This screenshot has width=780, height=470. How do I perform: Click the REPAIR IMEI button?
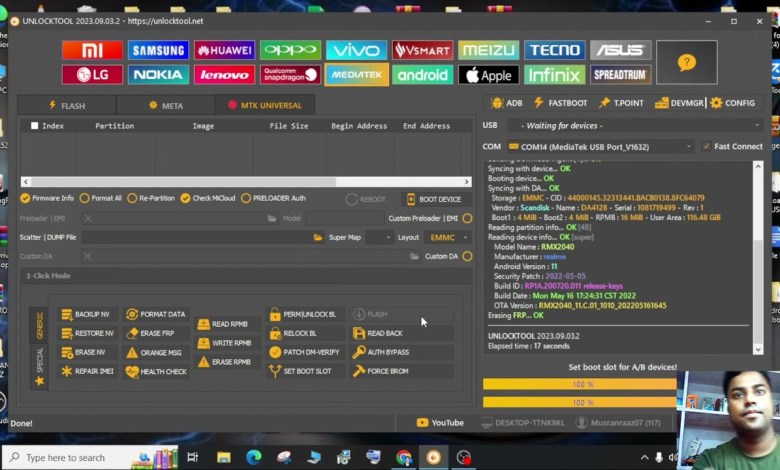(88, 371)
